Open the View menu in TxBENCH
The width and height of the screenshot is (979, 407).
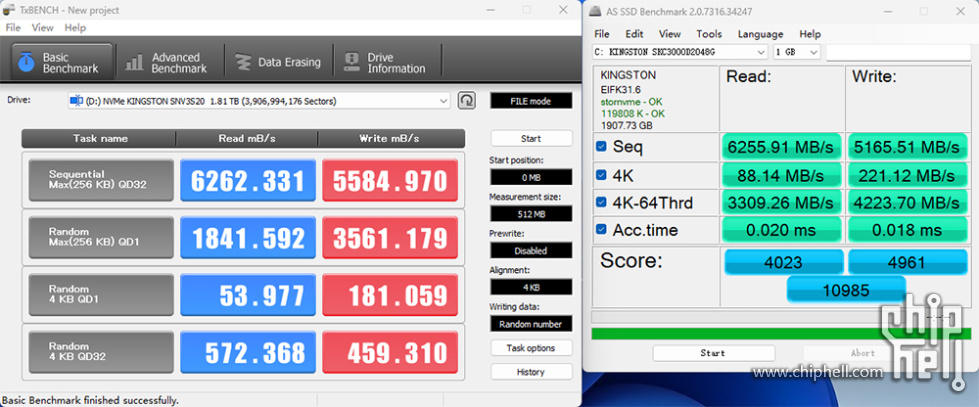(42, 27)
